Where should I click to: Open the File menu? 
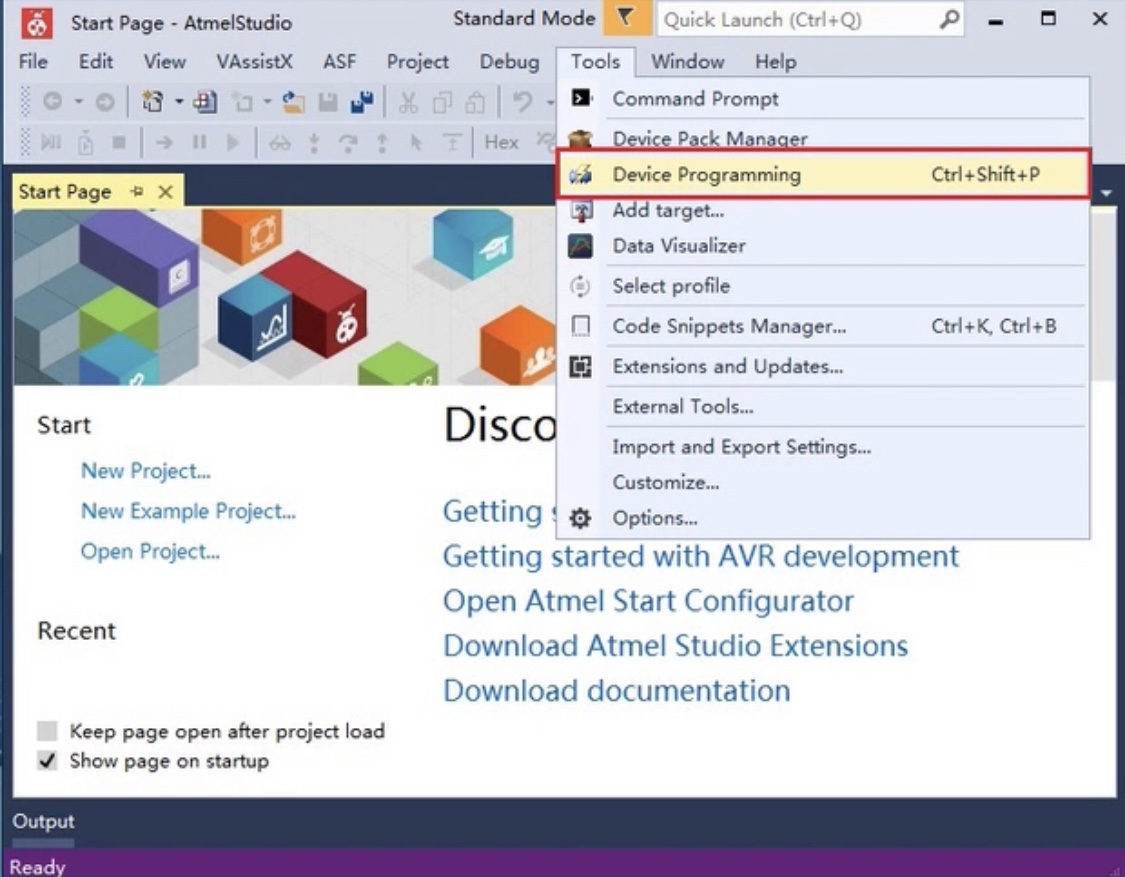coord(33,62)
